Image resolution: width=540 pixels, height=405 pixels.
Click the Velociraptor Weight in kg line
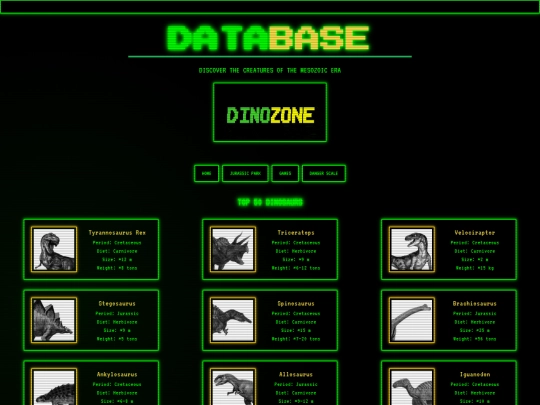475,268
